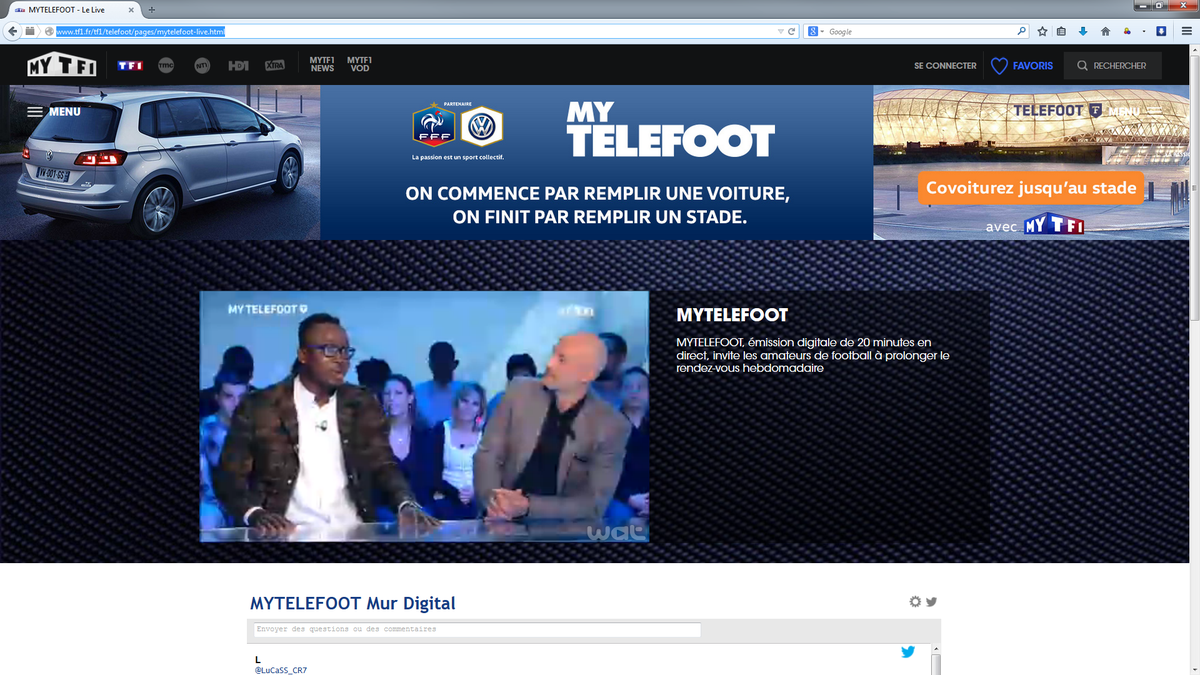The width and height of the screenshot is (1200, 675).
Task: Click Covoiturez jusqu'au stade button
Action: click(1031, 188)
